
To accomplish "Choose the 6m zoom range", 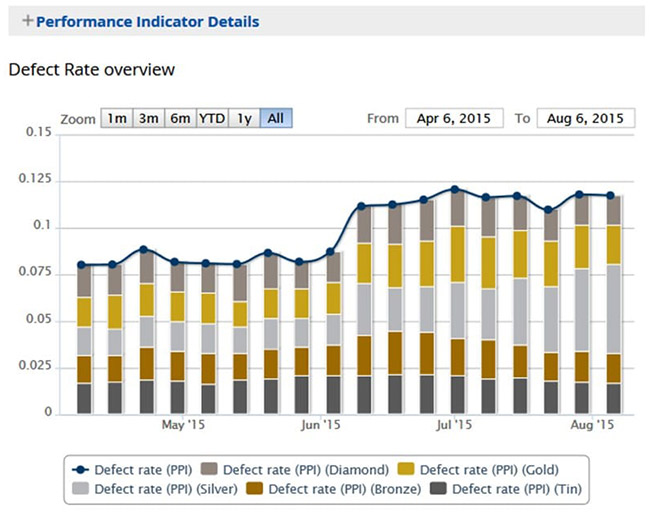I will (x=180, y=118).
